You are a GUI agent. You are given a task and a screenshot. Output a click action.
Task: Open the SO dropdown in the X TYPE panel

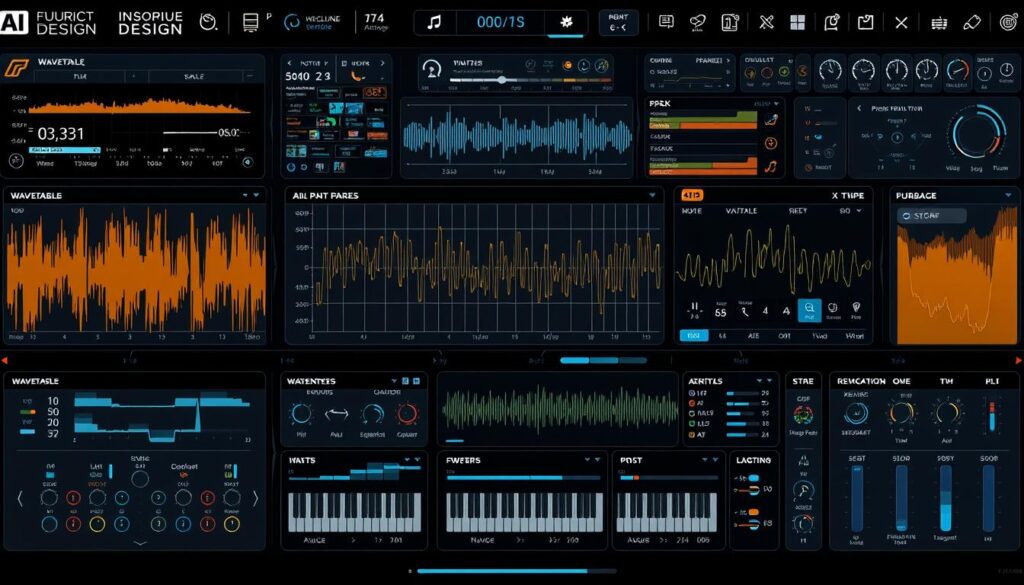point(850,211)
